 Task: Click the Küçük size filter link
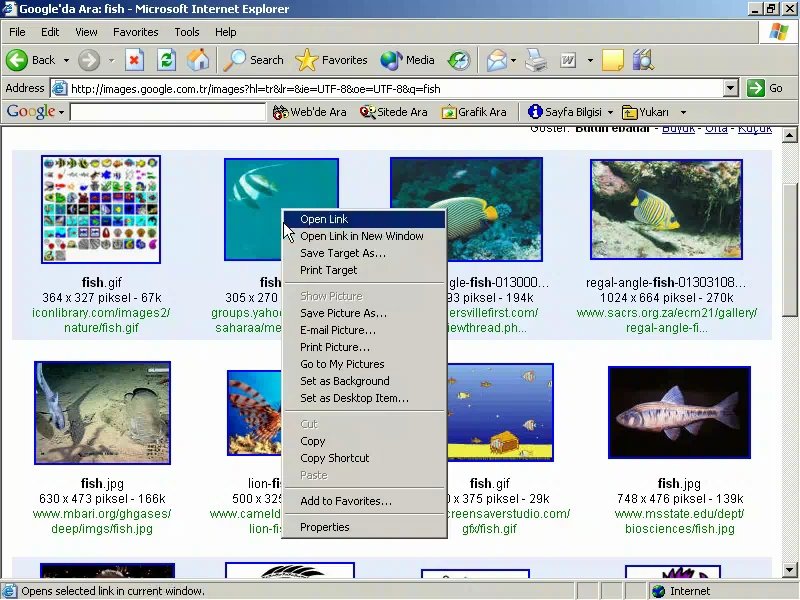pyautogui.click(x=755, y=129)
